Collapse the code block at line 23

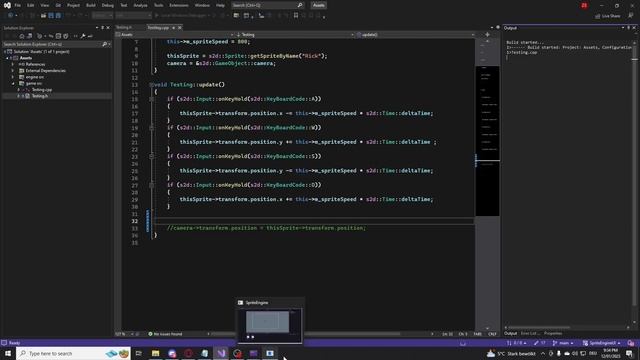click(151, 156)
